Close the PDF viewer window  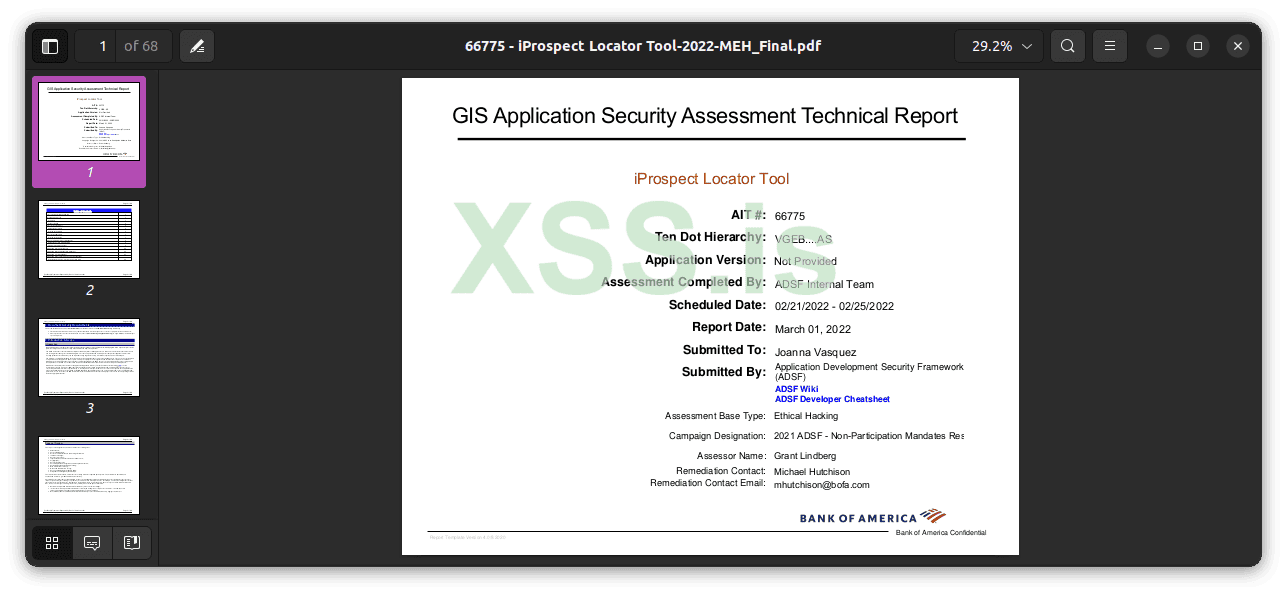pos(1238,46)
